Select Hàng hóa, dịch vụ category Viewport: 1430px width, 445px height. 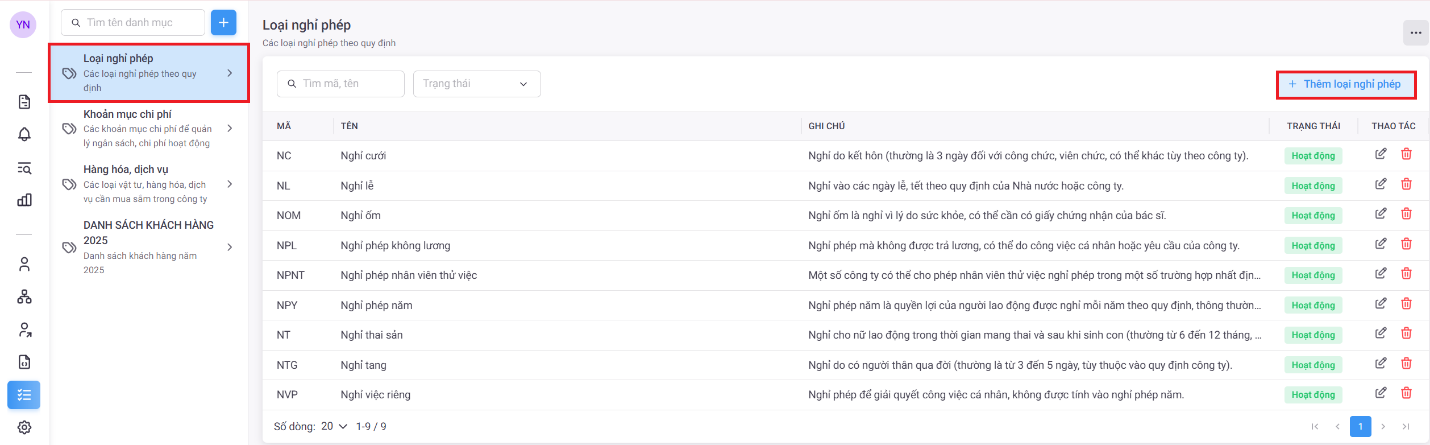[x=148, y=184]
